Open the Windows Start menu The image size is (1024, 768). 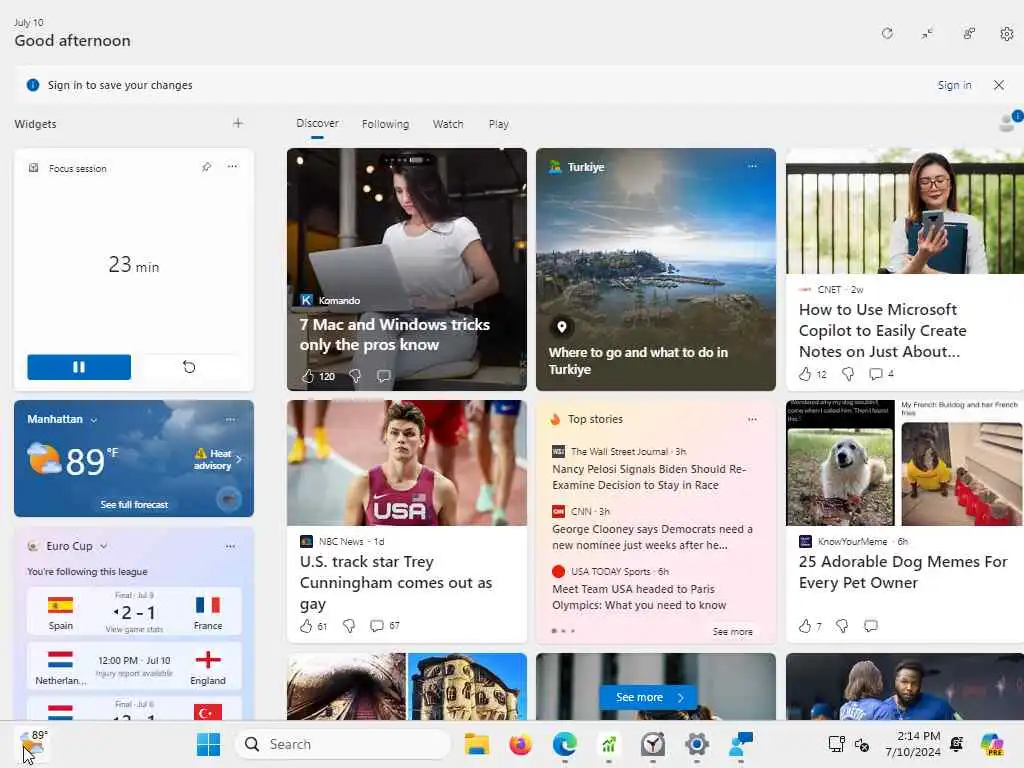[208, 744]
